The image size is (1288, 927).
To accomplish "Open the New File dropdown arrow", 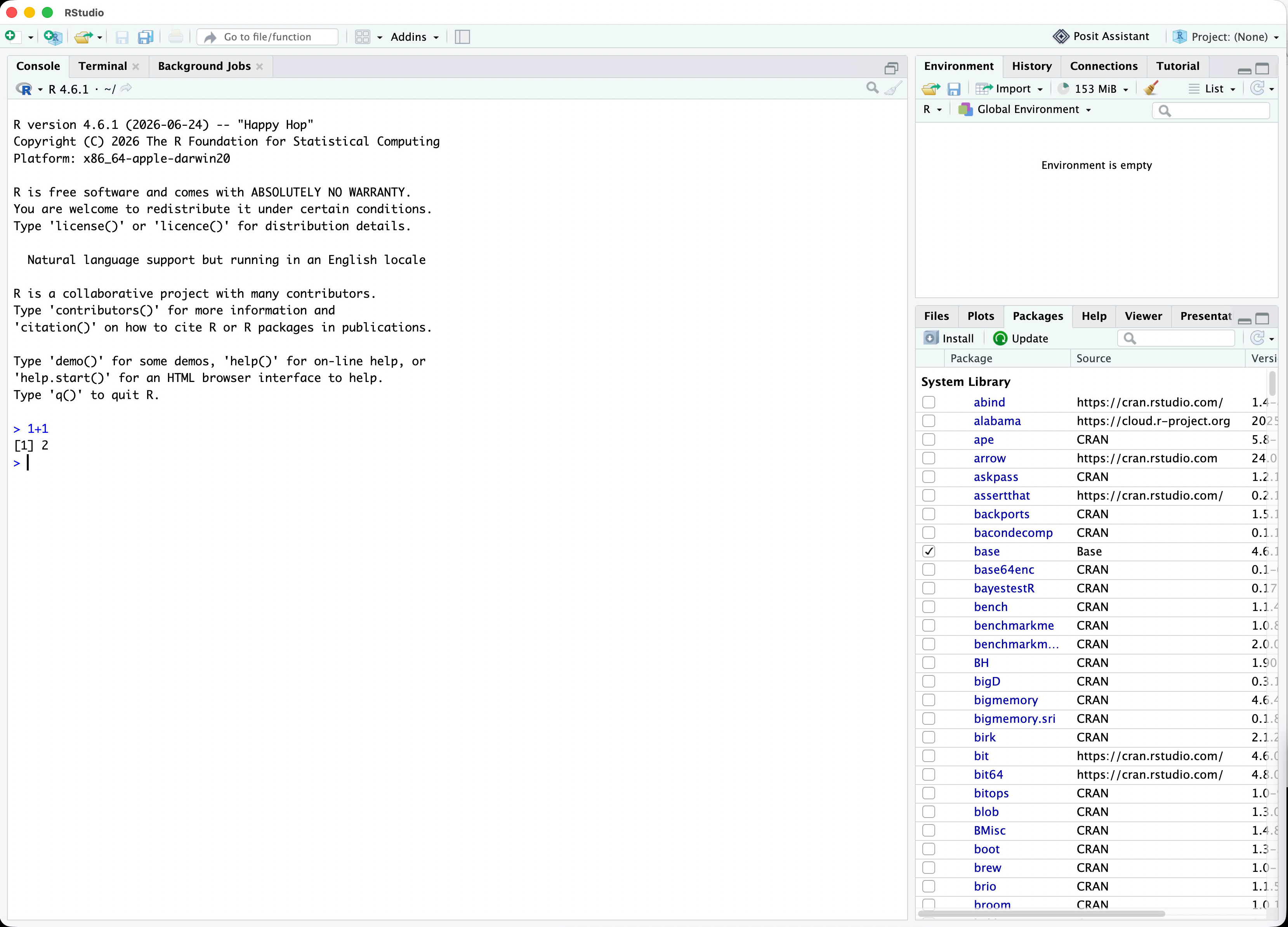I will coord(31,38).
